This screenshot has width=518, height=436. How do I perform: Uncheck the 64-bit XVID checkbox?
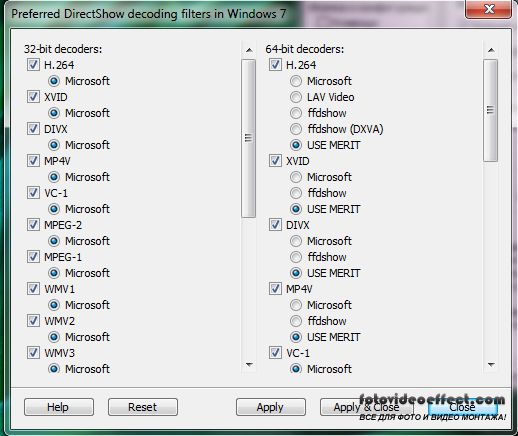(x=275, y=161)
